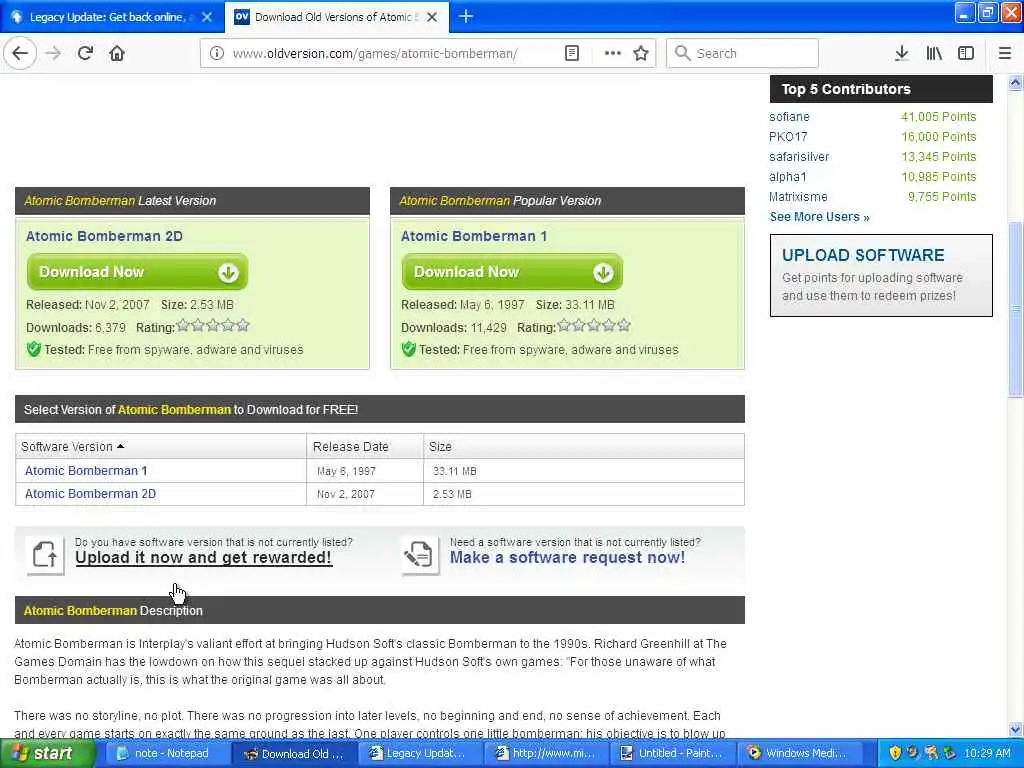The height and width of the screenshot is (768, 1024).
Task: Click the software request document icon
Action: pos(419,555)
